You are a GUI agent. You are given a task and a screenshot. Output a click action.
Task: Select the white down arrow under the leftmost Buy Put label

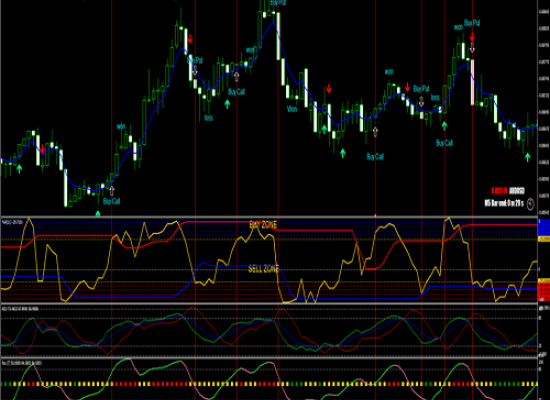[195, 70]
